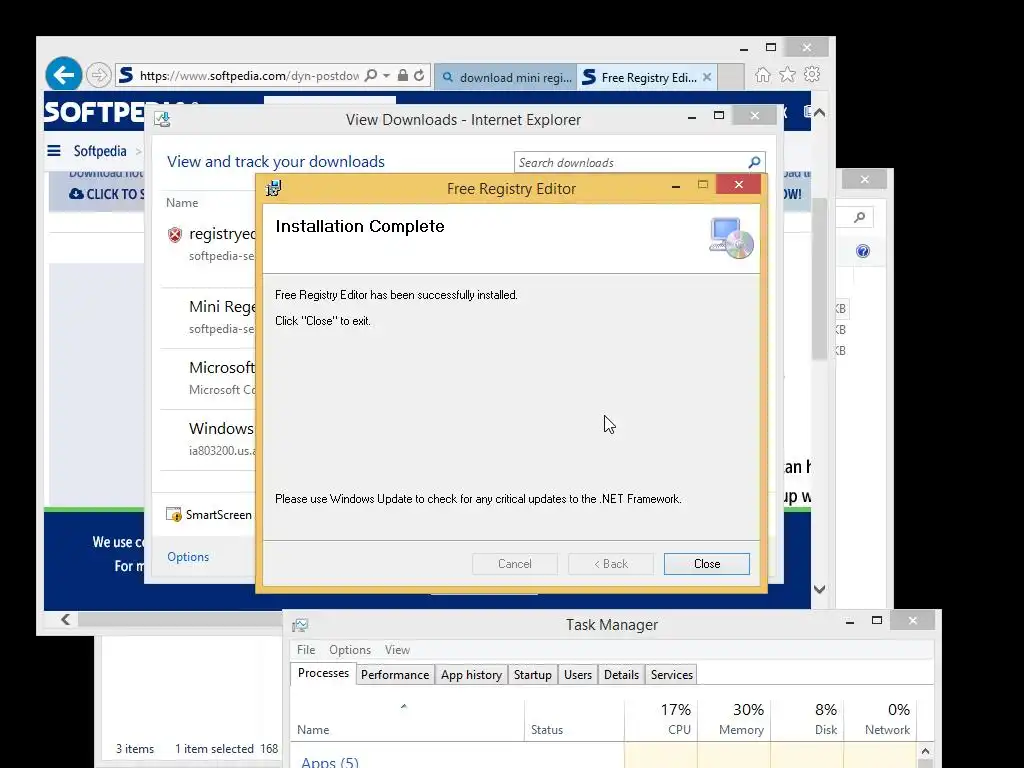Switch to Startup tab in Task Manager
The width and height of the screenshot is (1024, 768).
click(533, 675)
